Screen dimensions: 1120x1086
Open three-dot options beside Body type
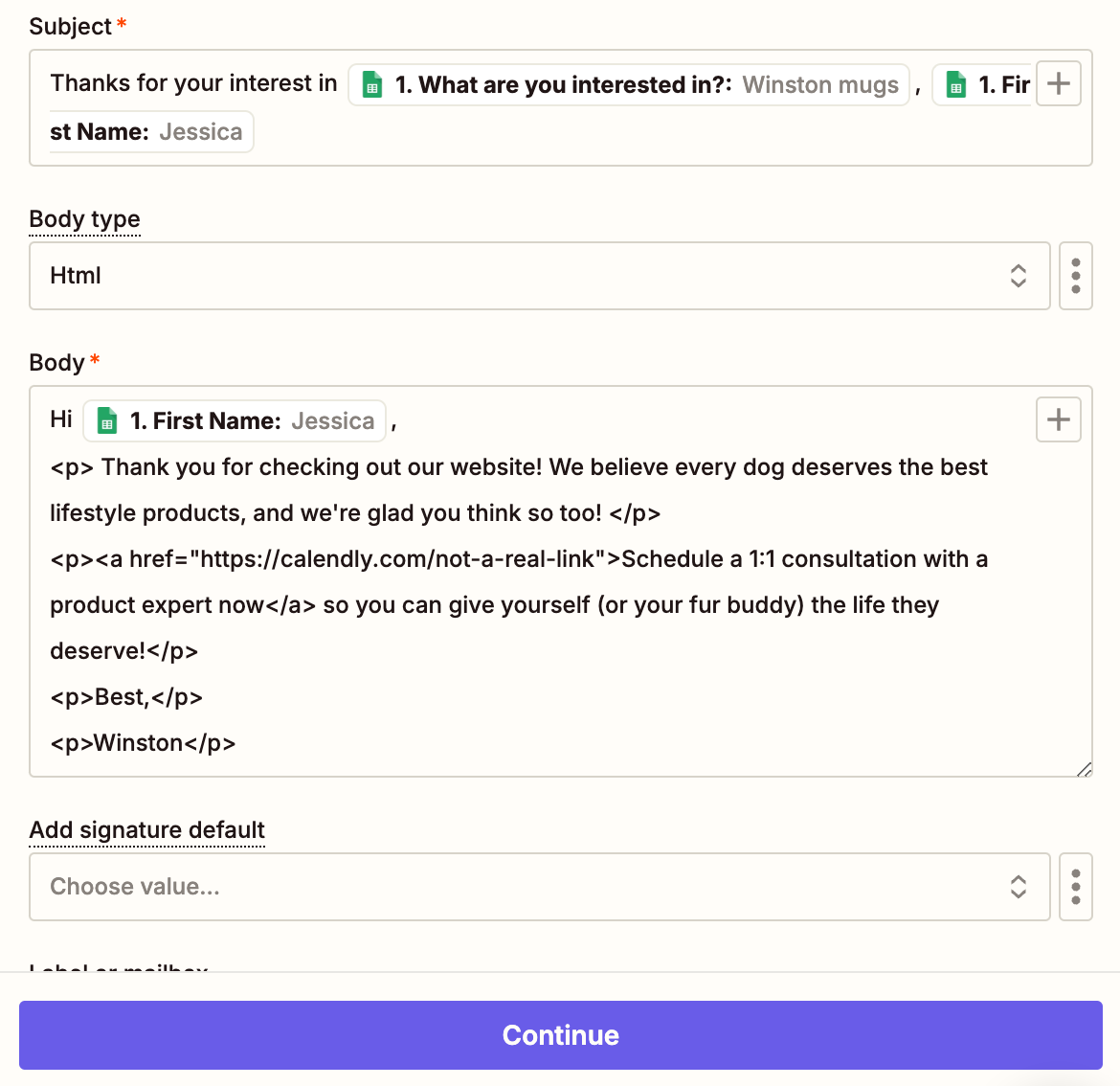pyautogui.click(x=1076, y=276)
